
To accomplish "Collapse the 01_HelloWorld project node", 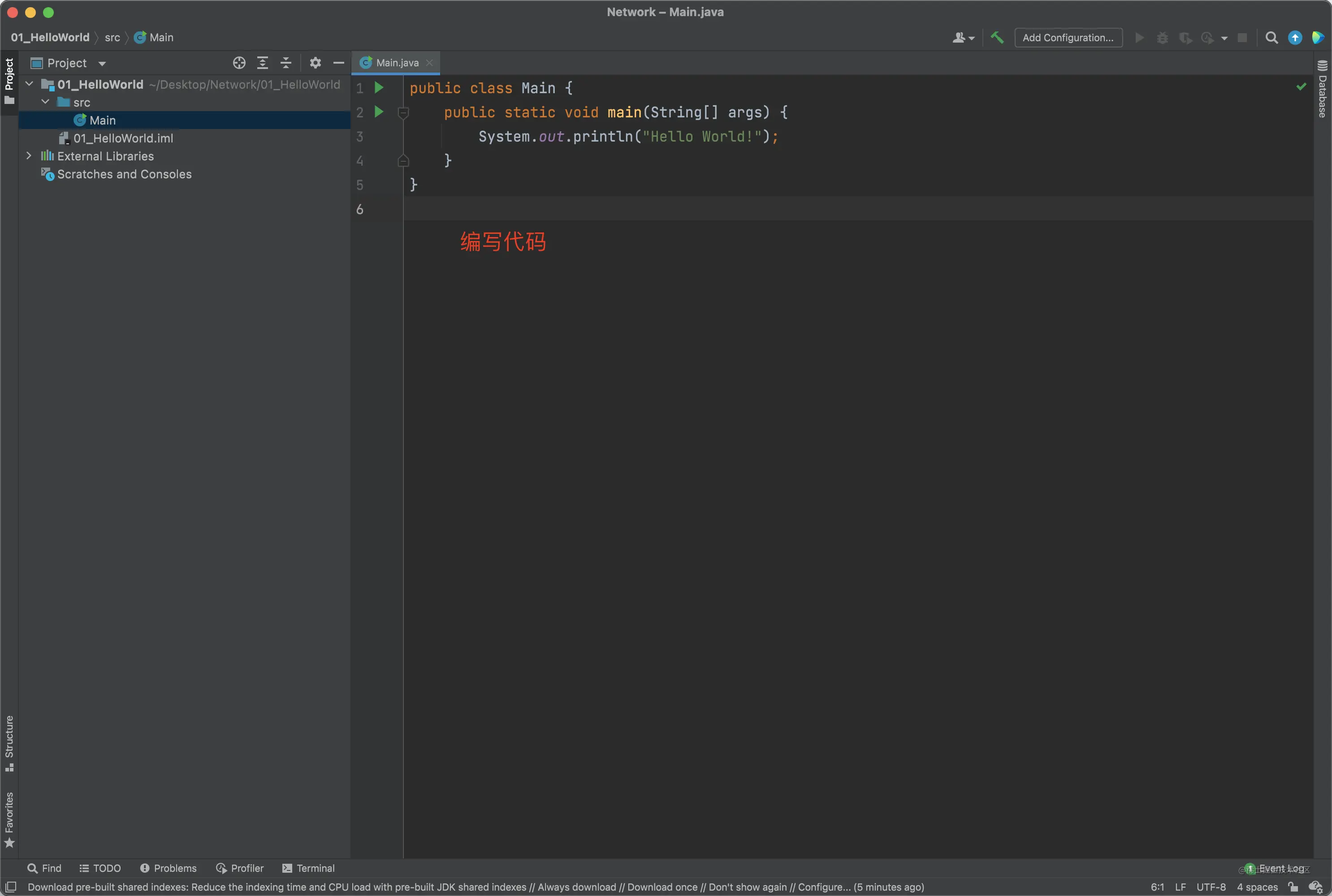I will click(29, 84).
